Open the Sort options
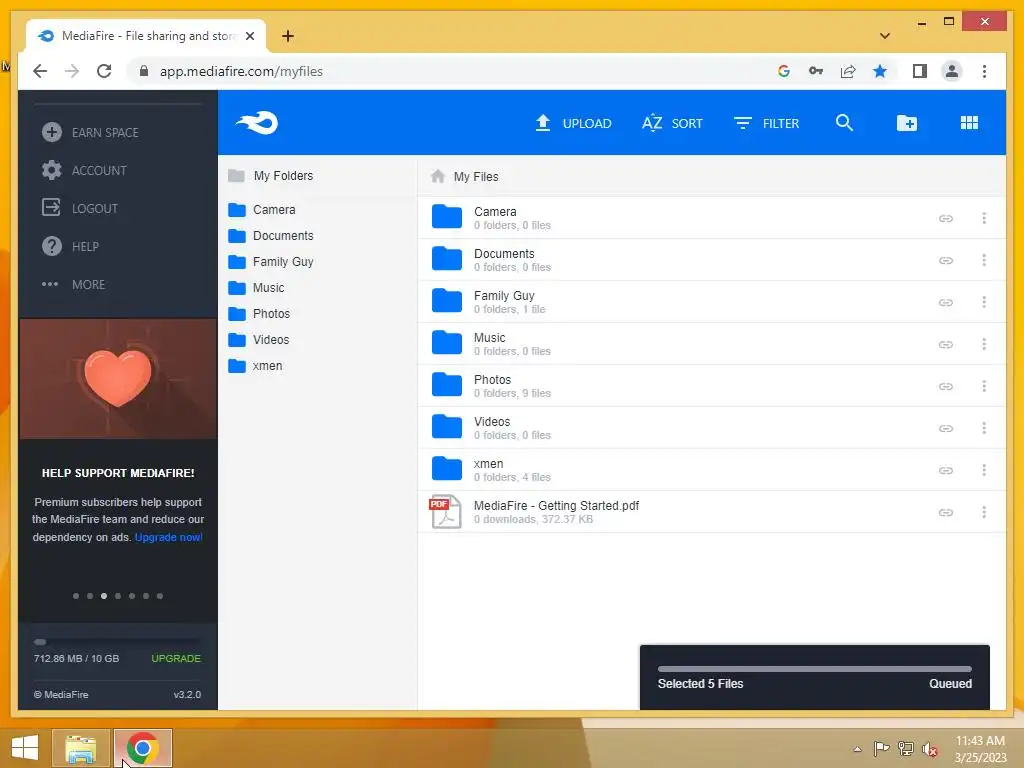This screenshot has height=768, width=1024. pos(672,123)
